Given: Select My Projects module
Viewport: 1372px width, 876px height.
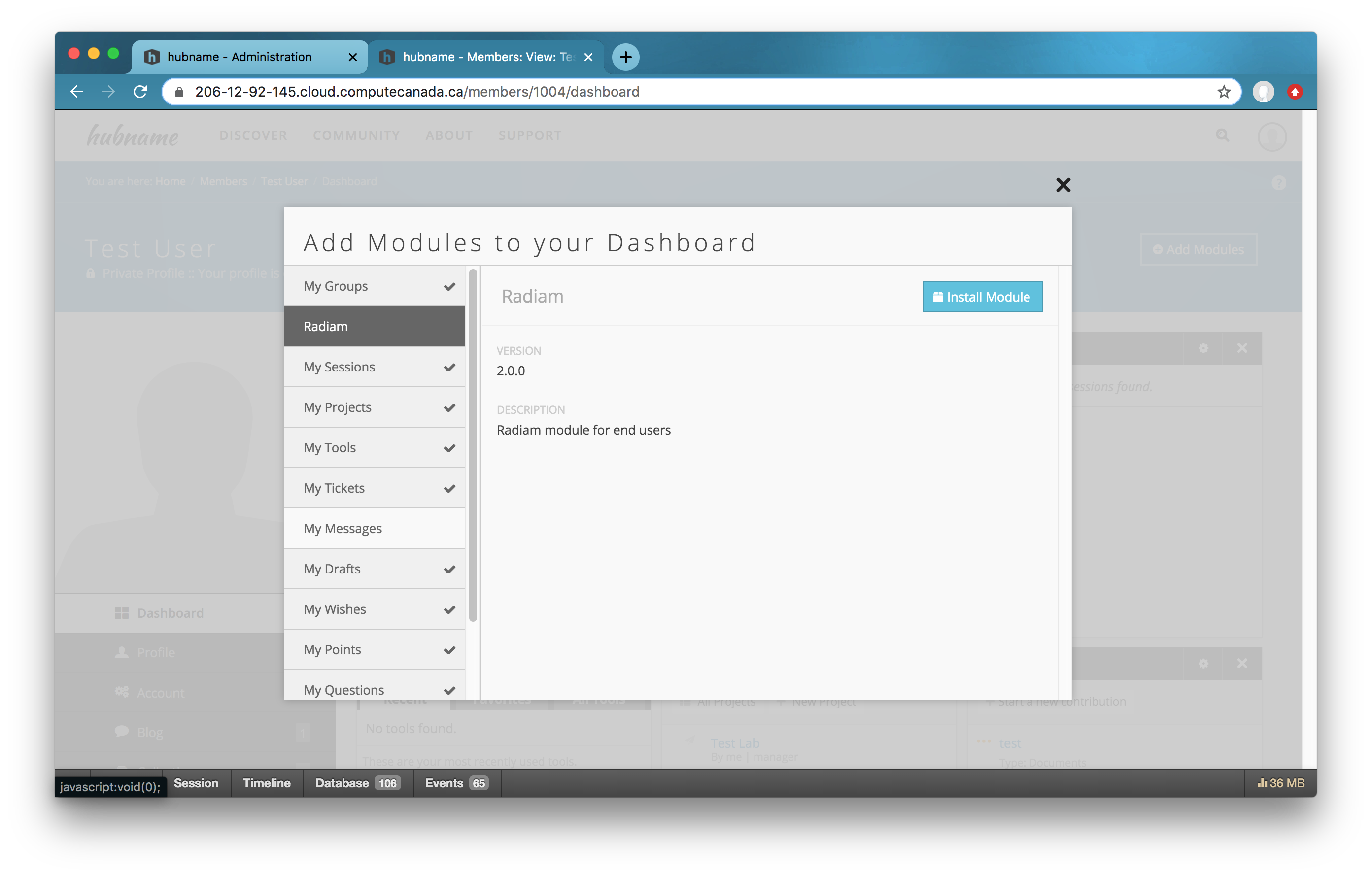Looking at the screenshot, I should point(375,407).
